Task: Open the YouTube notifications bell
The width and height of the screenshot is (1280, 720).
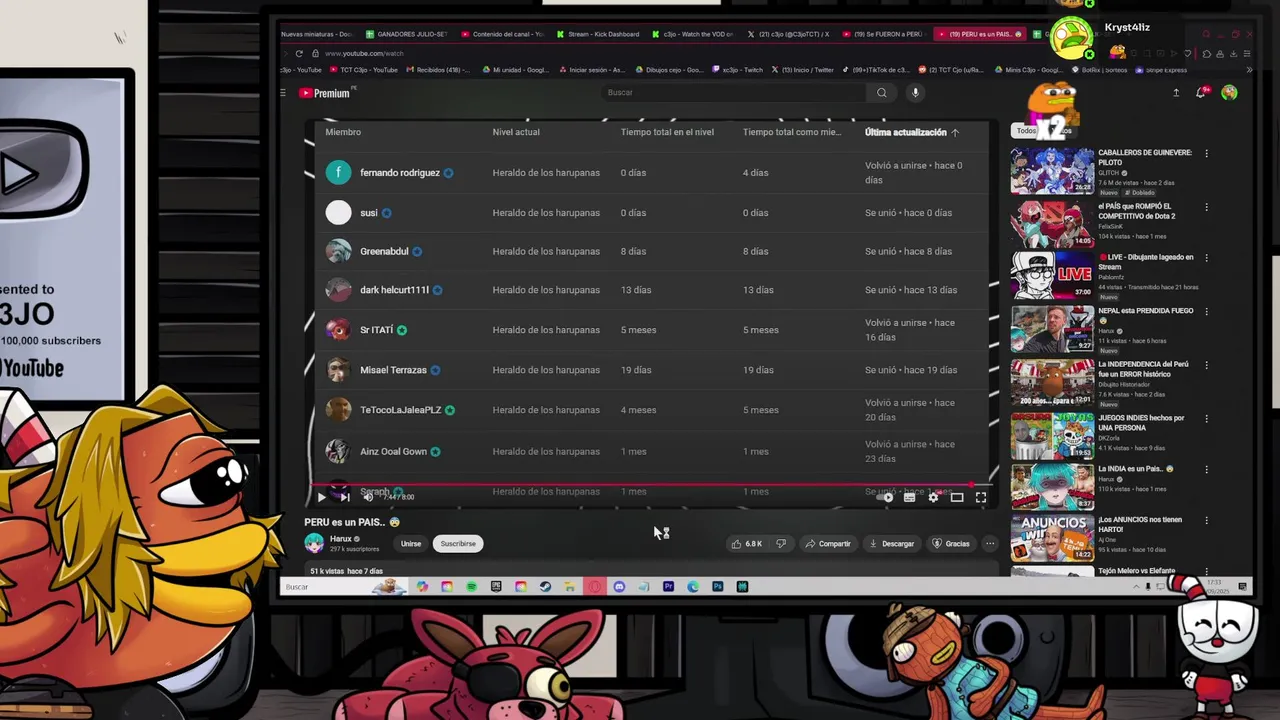Action: [x=1201, y=93]
